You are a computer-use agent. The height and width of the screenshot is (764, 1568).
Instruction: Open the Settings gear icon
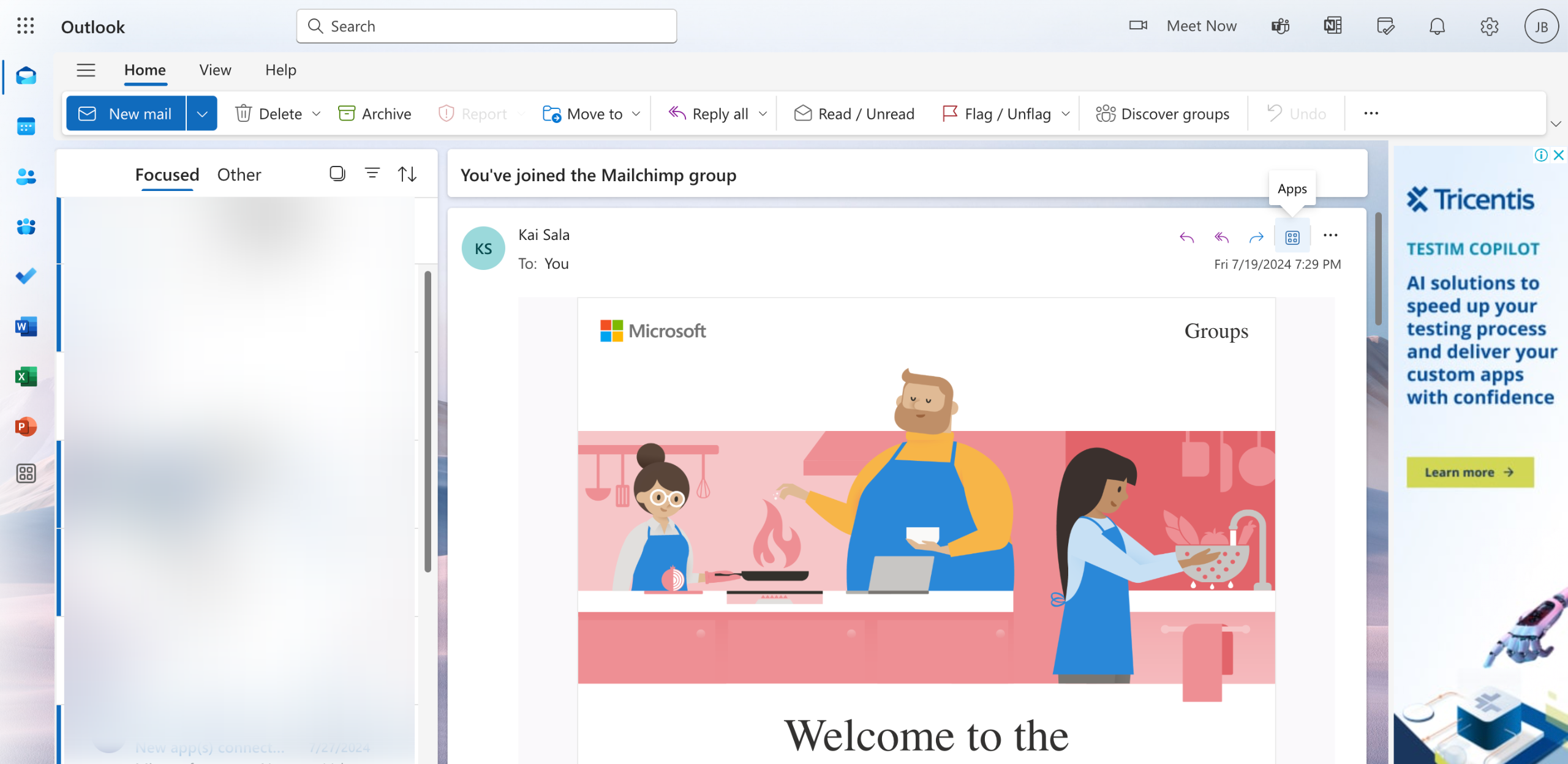pyautogui.click(x=1489, y=26)
